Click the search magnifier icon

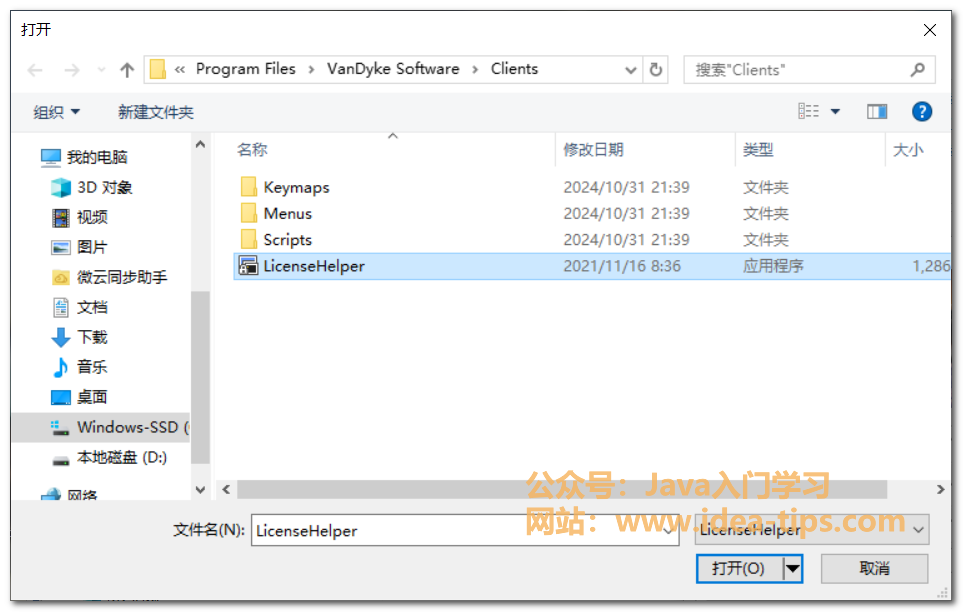pos(918,69)
